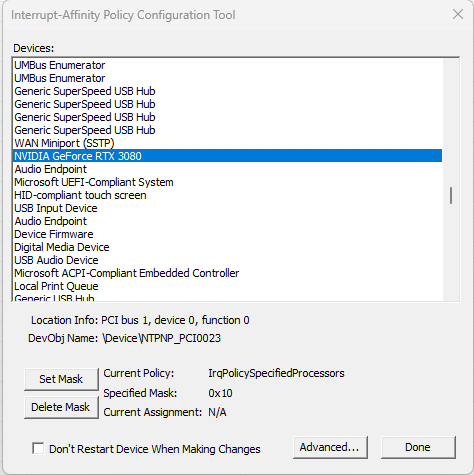
Task: Select USB Input Device entry
Action: pos(227,208)
